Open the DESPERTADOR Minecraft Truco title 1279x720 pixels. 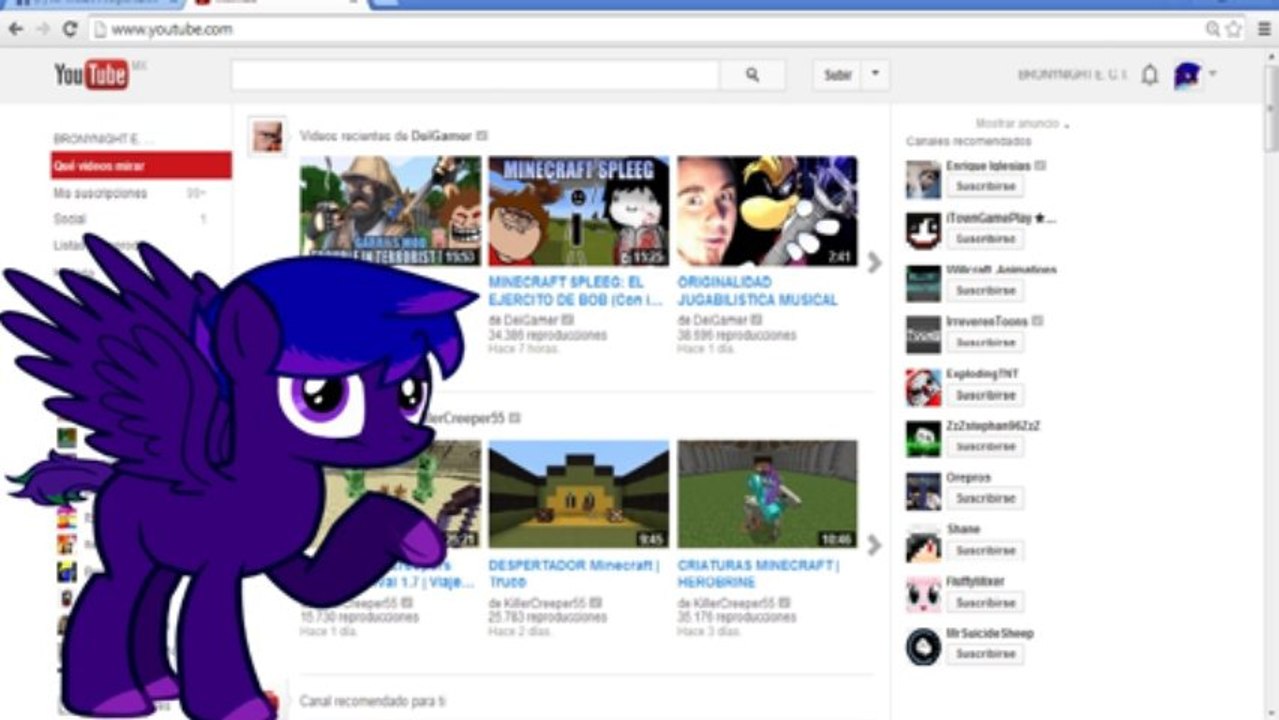(x=574, y=573)
